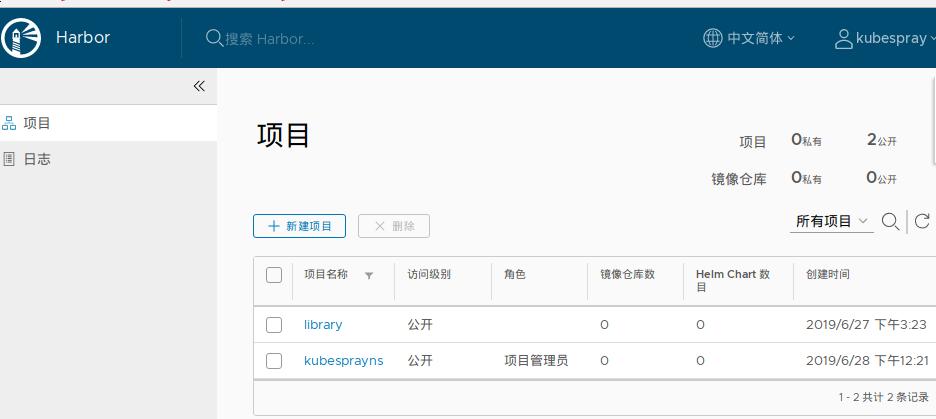
Task: Open the kubesprayns project link
Action: pos(343,361)
